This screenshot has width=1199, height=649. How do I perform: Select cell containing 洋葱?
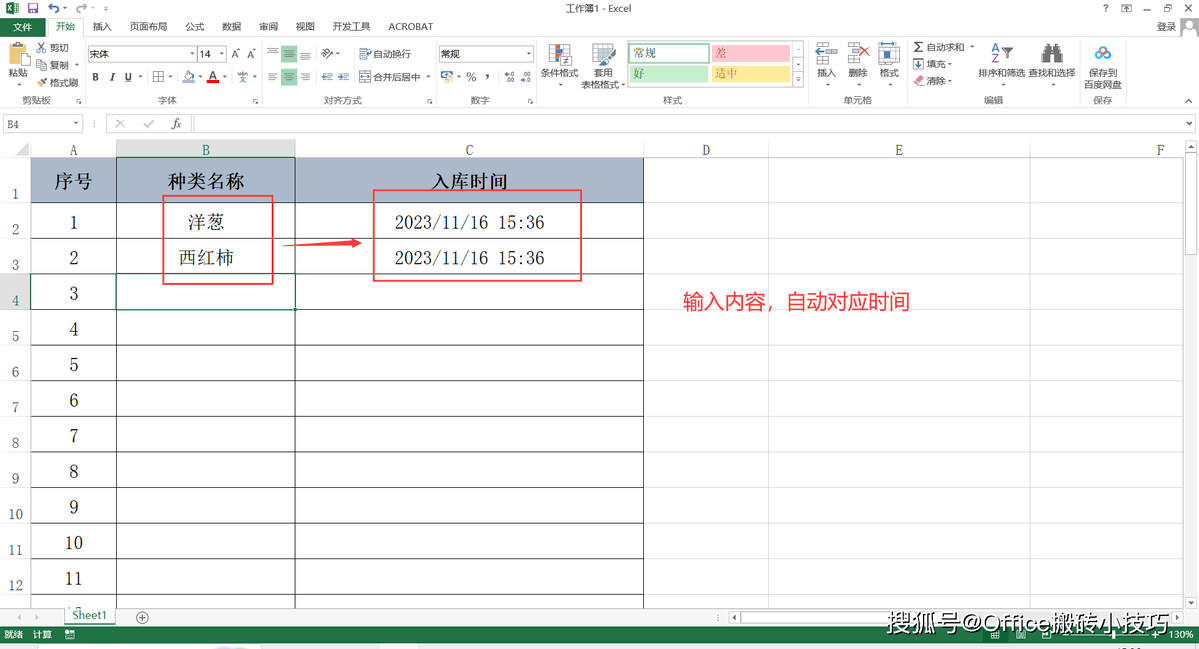point(206,221)
